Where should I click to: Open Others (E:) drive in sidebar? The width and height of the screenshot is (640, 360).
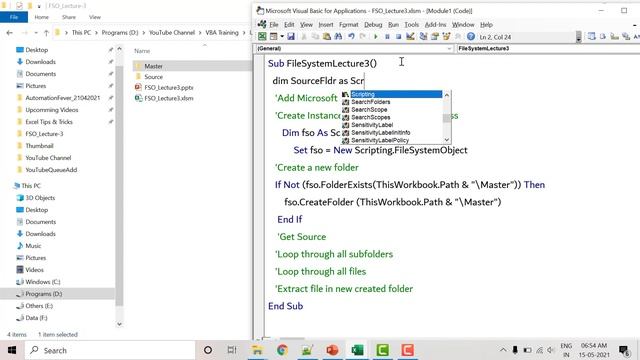pos(39,306)
